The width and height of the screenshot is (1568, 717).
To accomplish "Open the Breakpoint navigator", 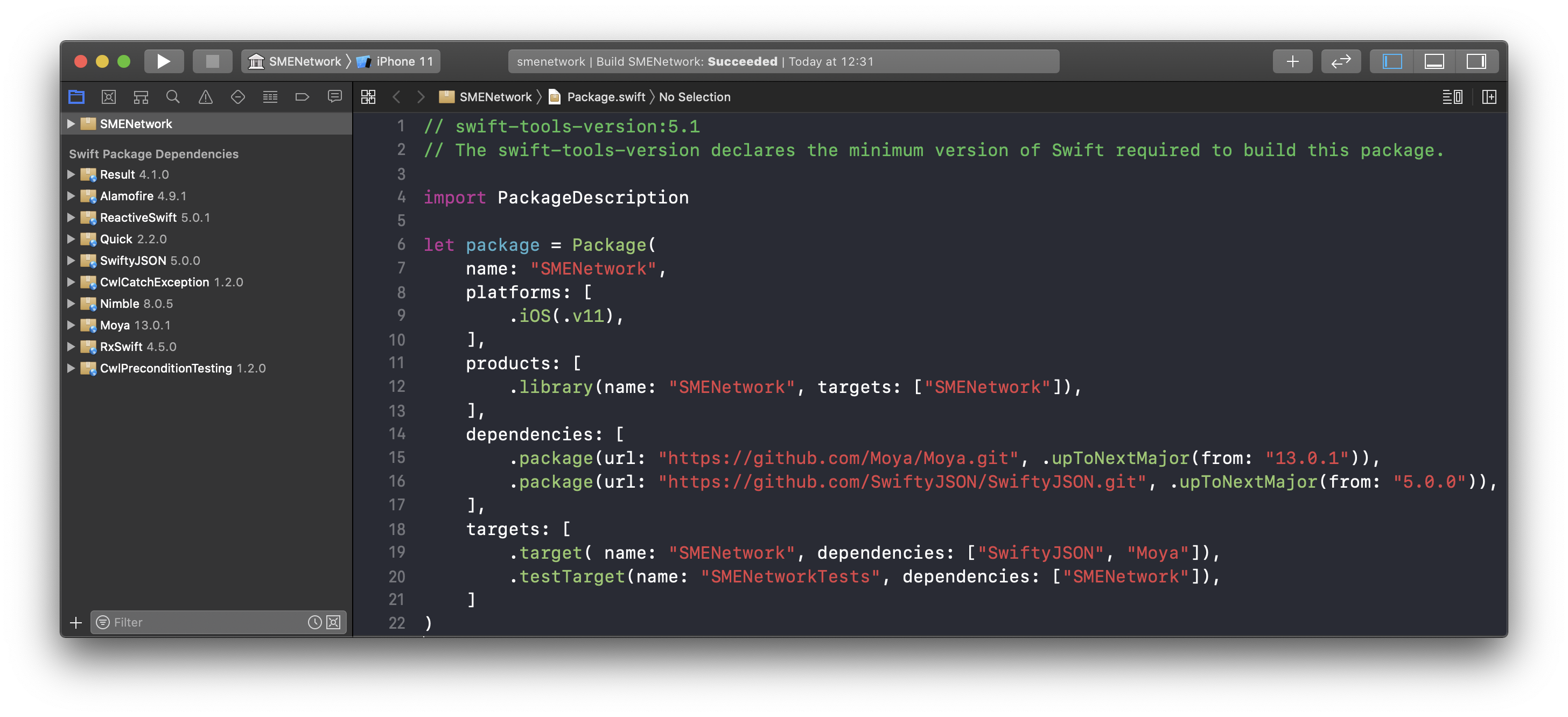I will click(303, 97).
